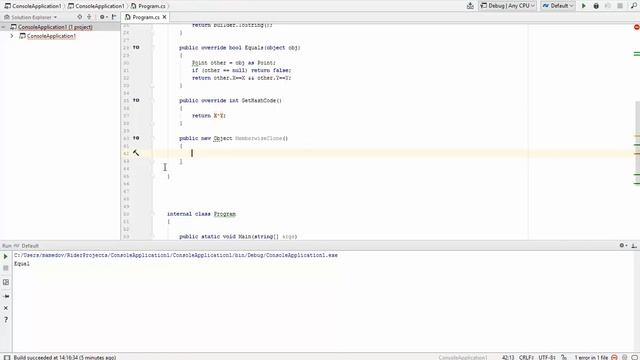Click the stop icon in the Run panel
This screenshot has height=360, width=640.
[6, 268]
